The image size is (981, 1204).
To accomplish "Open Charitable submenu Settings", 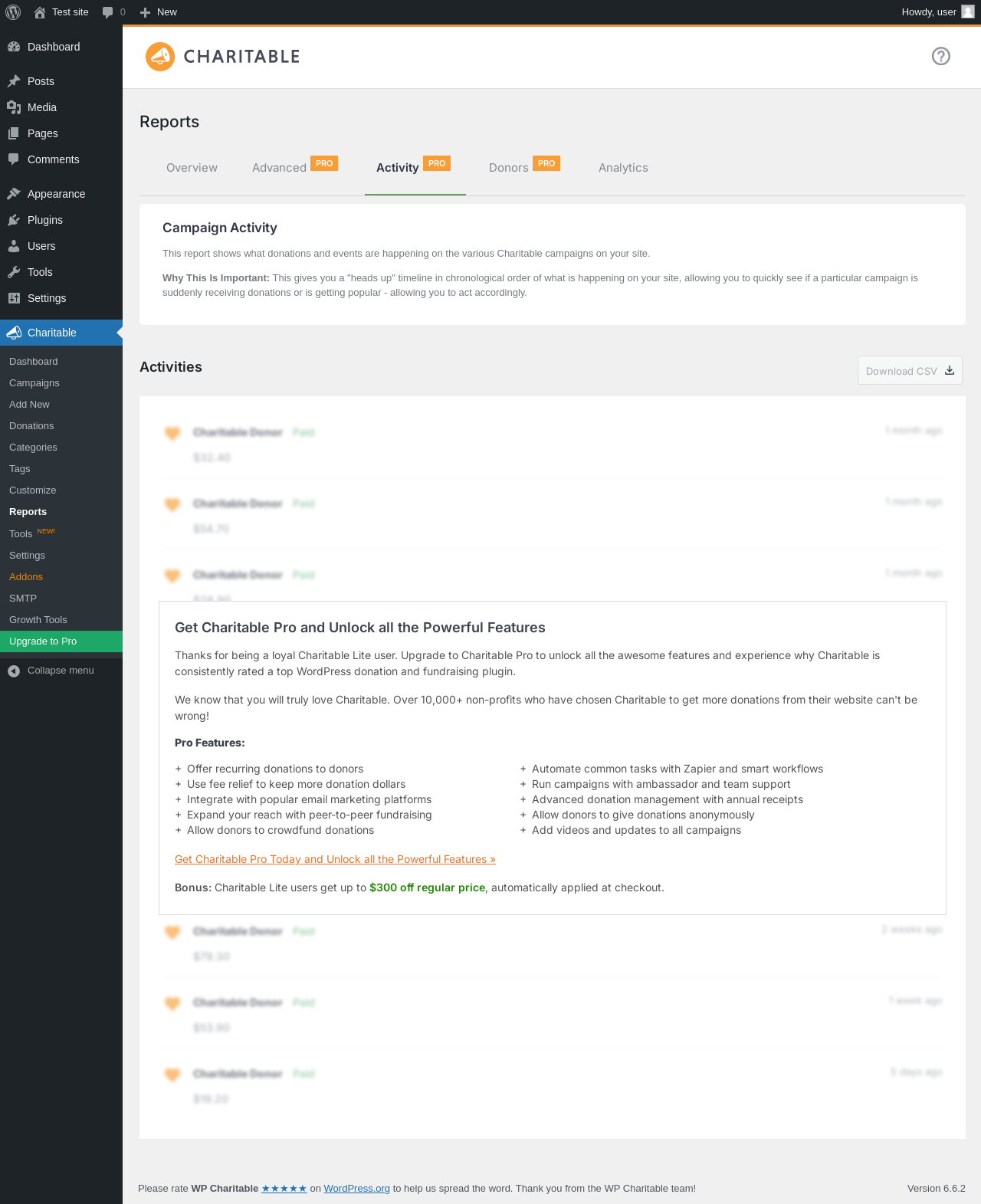I will [x=61, y=556].
